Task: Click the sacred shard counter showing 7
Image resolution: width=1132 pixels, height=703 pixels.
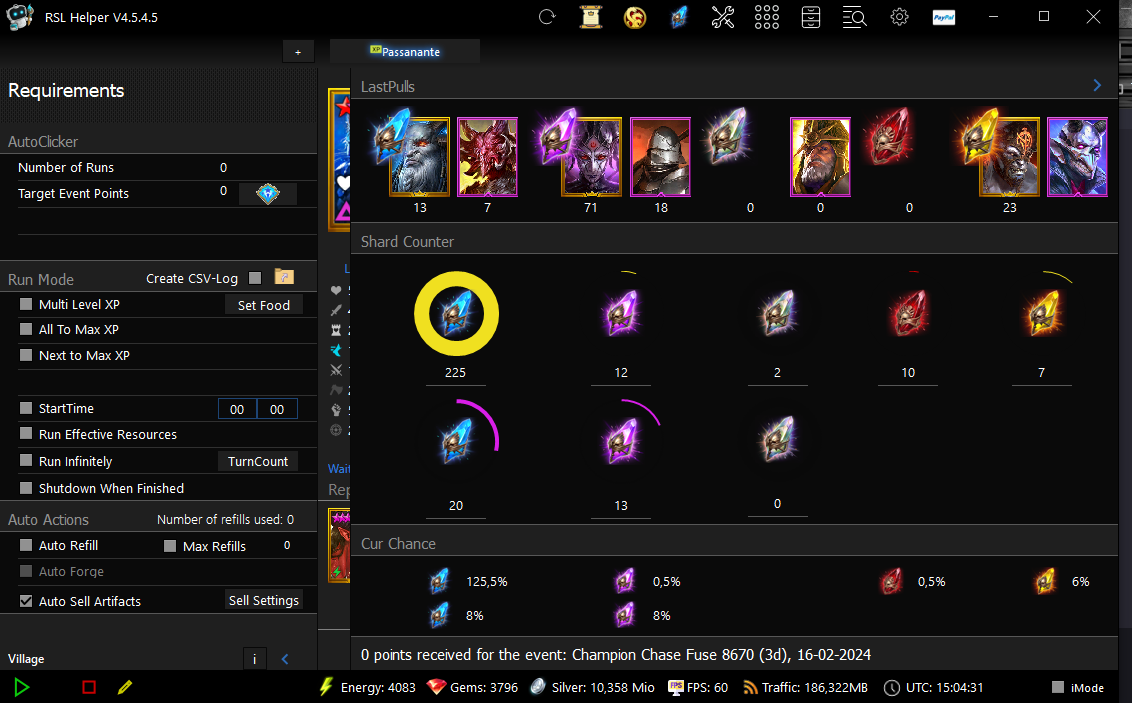Action: tap(1042, 313)
